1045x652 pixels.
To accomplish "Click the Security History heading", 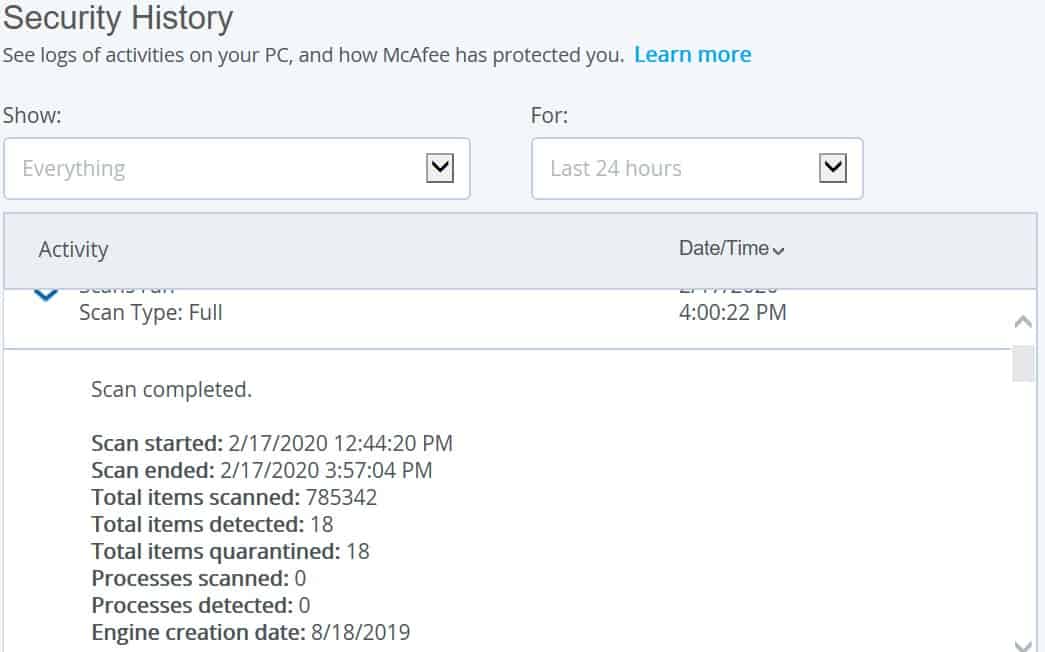I will tap(118, 18).
